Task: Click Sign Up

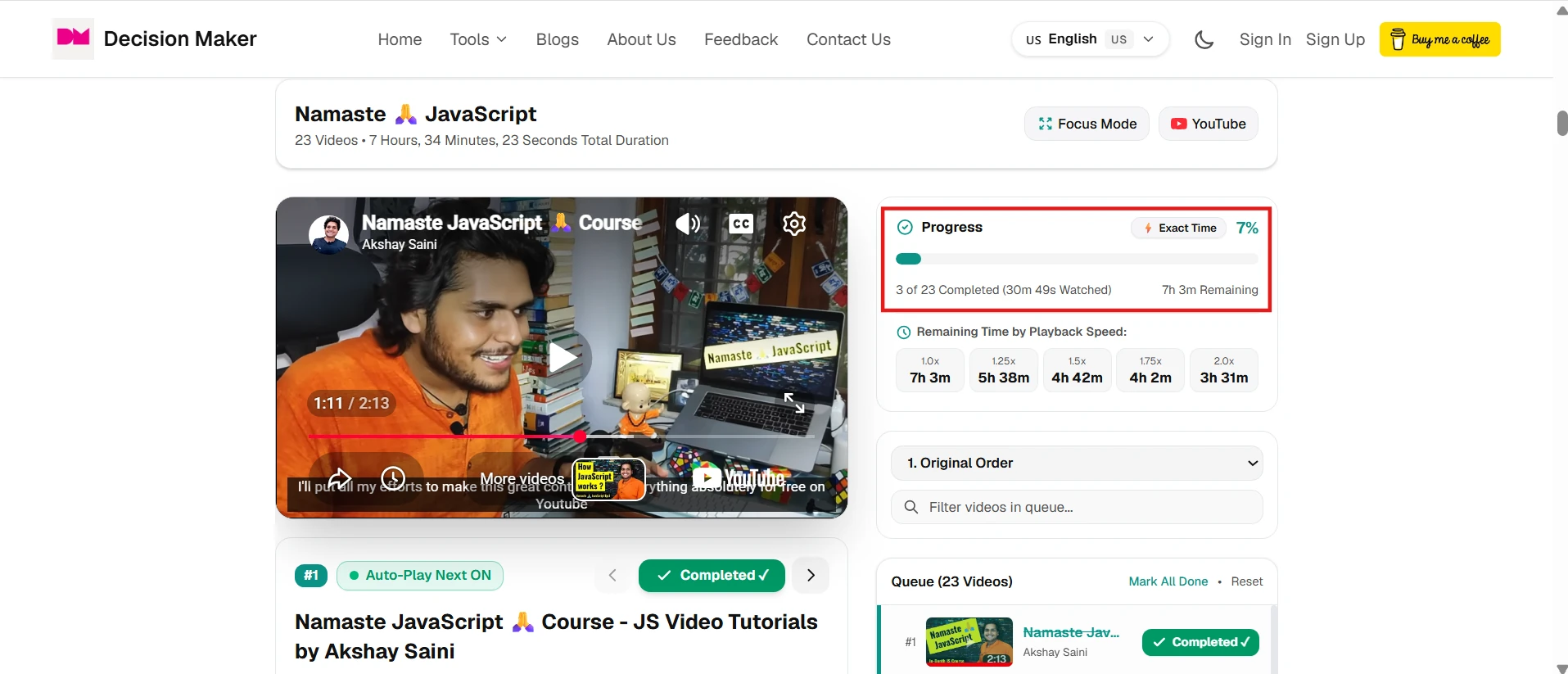Action: point(1335,39)
